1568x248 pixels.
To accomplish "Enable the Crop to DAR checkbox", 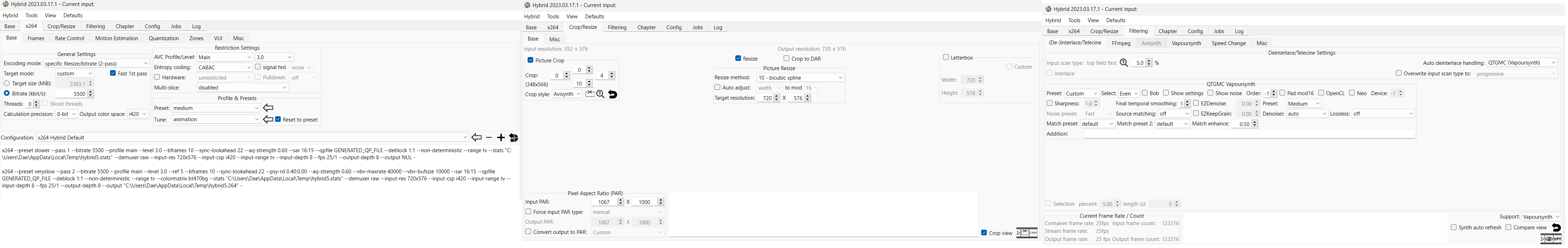I will [x=786, y=58].
